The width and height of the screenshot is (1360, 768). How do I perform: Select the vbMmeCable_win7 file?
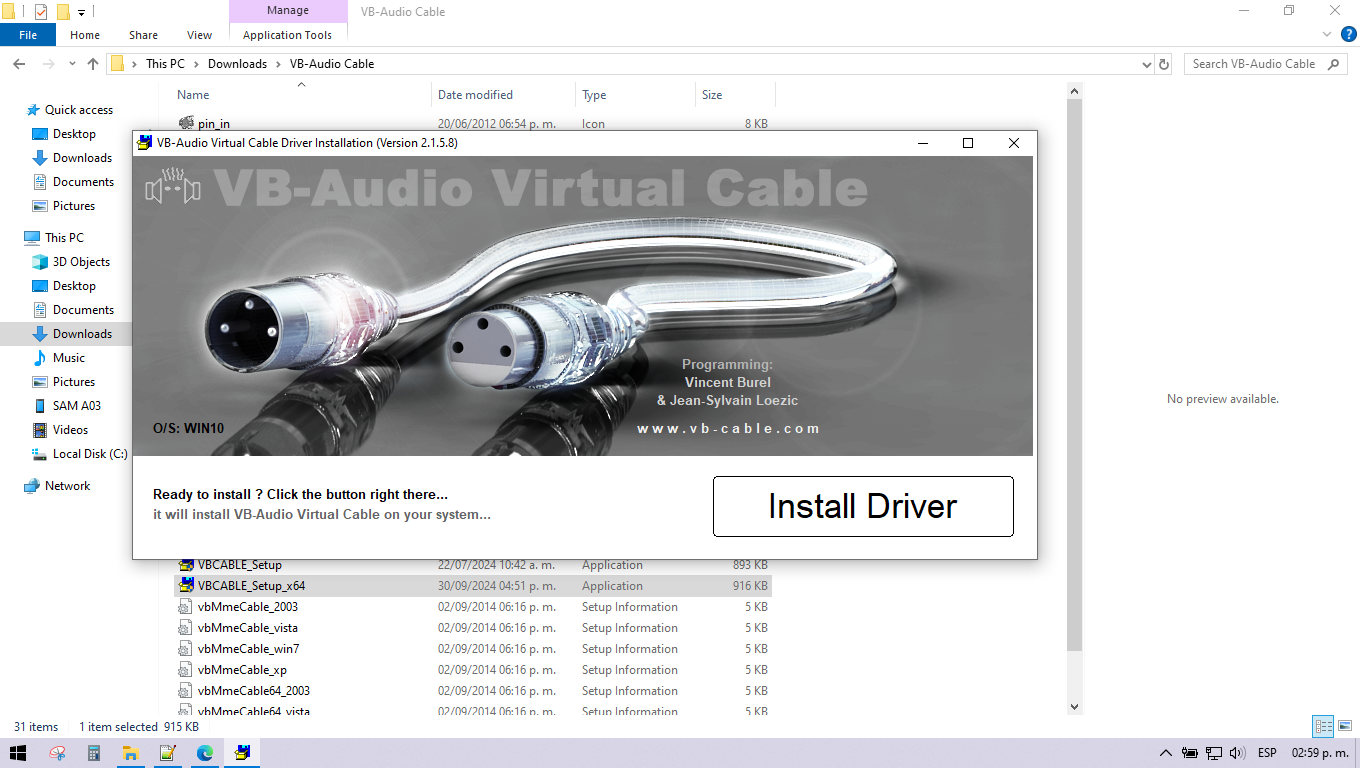[472, 649]
